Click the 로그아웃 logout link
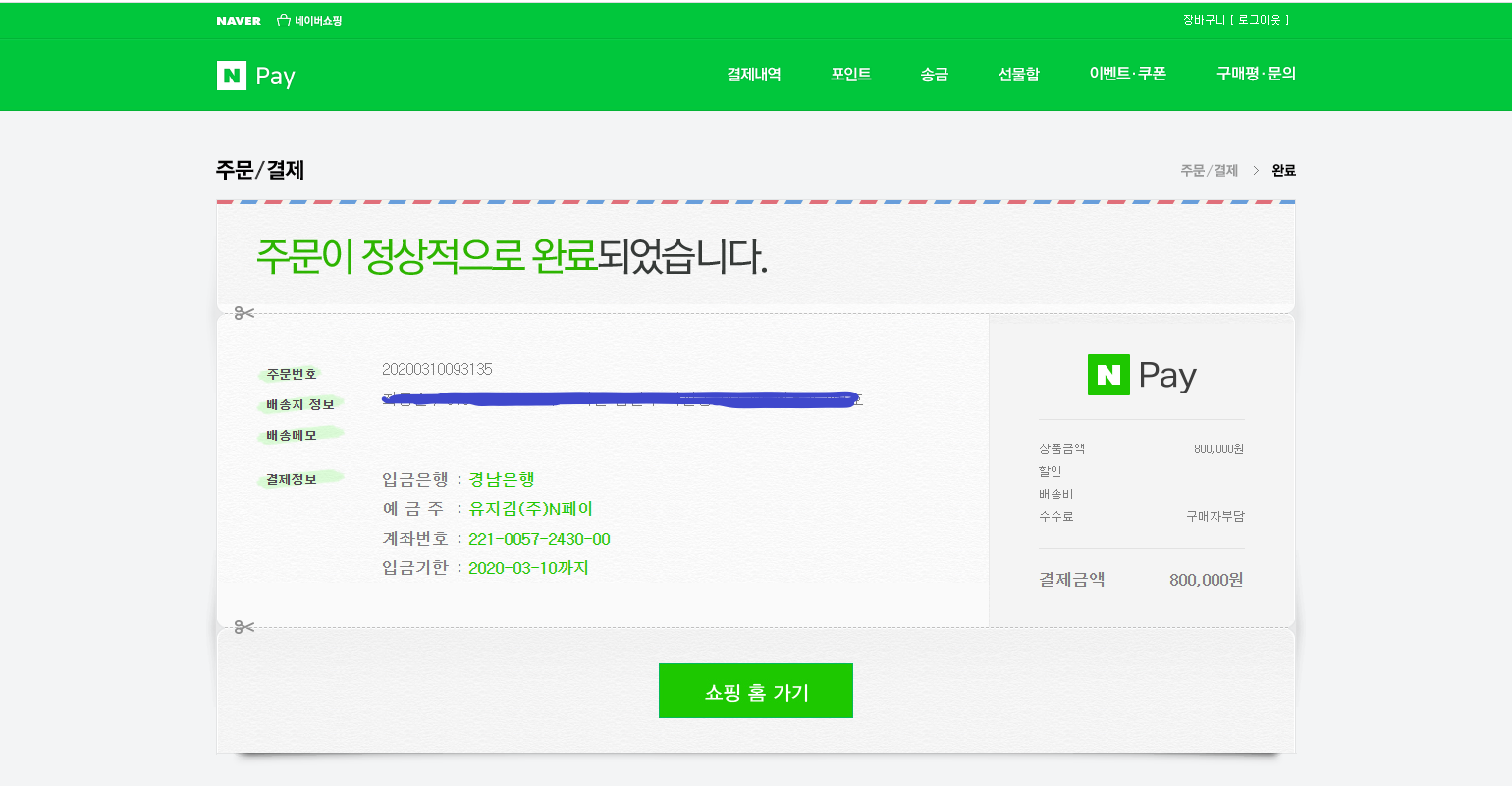Screen dimensions: 1512x786 coord(1260,20)
